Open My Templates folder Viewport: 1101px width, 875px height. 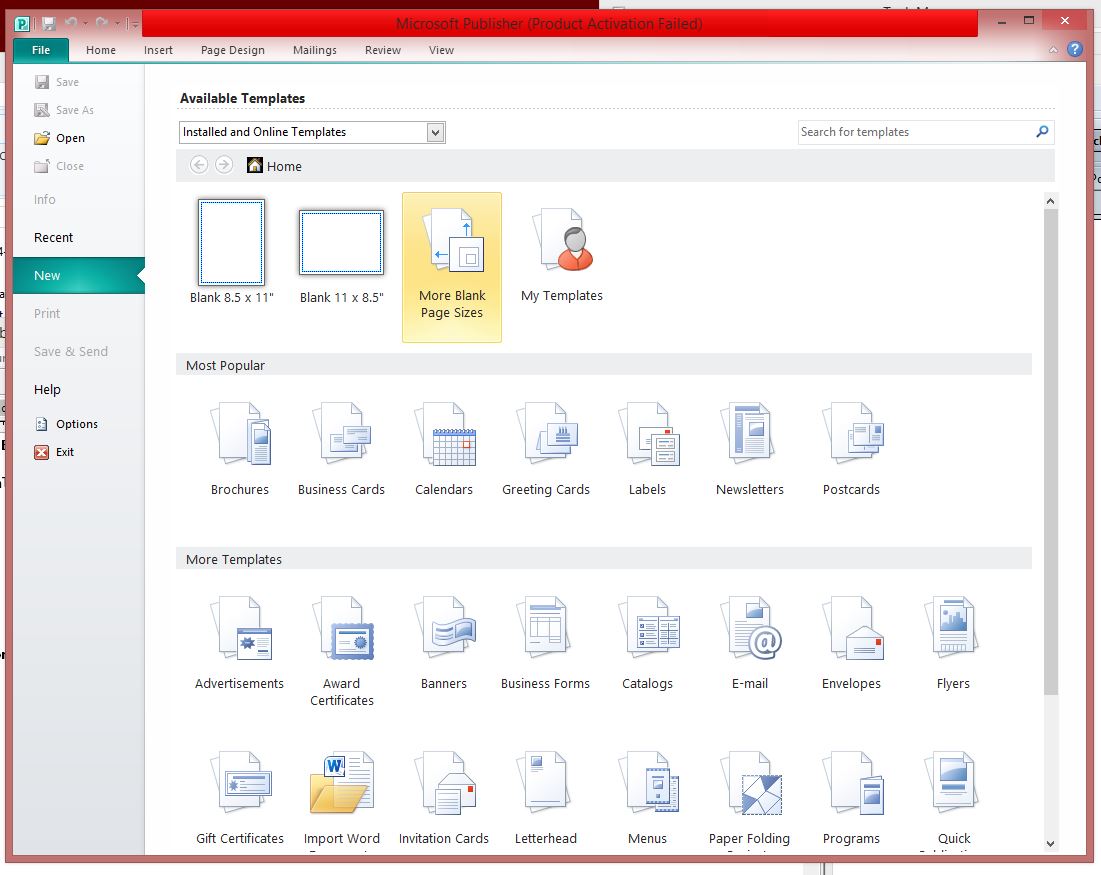point(562,256)
